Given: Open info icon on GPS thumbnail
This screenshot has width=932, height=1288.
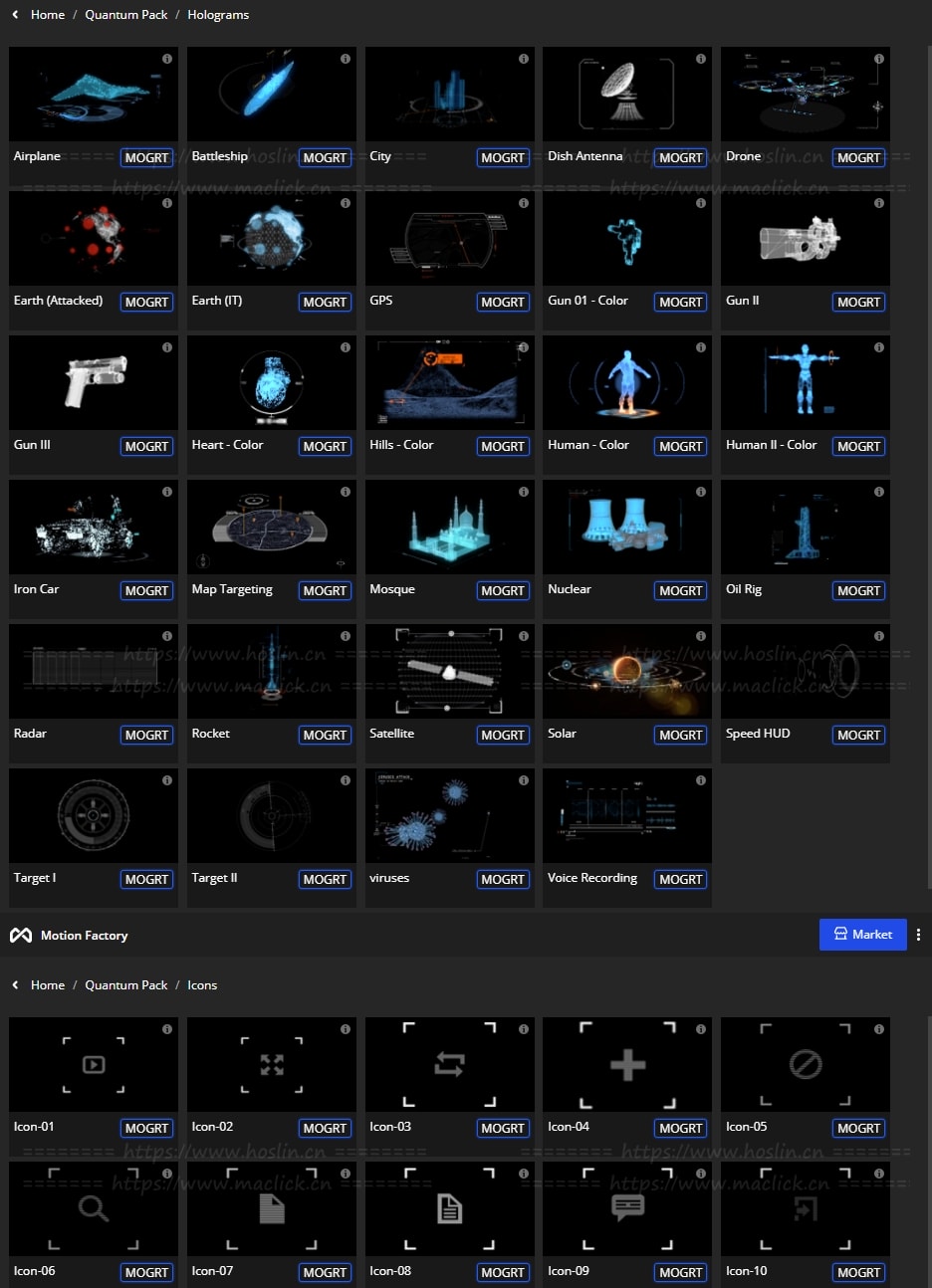Looking at the screenshot, I should (524, 203).
